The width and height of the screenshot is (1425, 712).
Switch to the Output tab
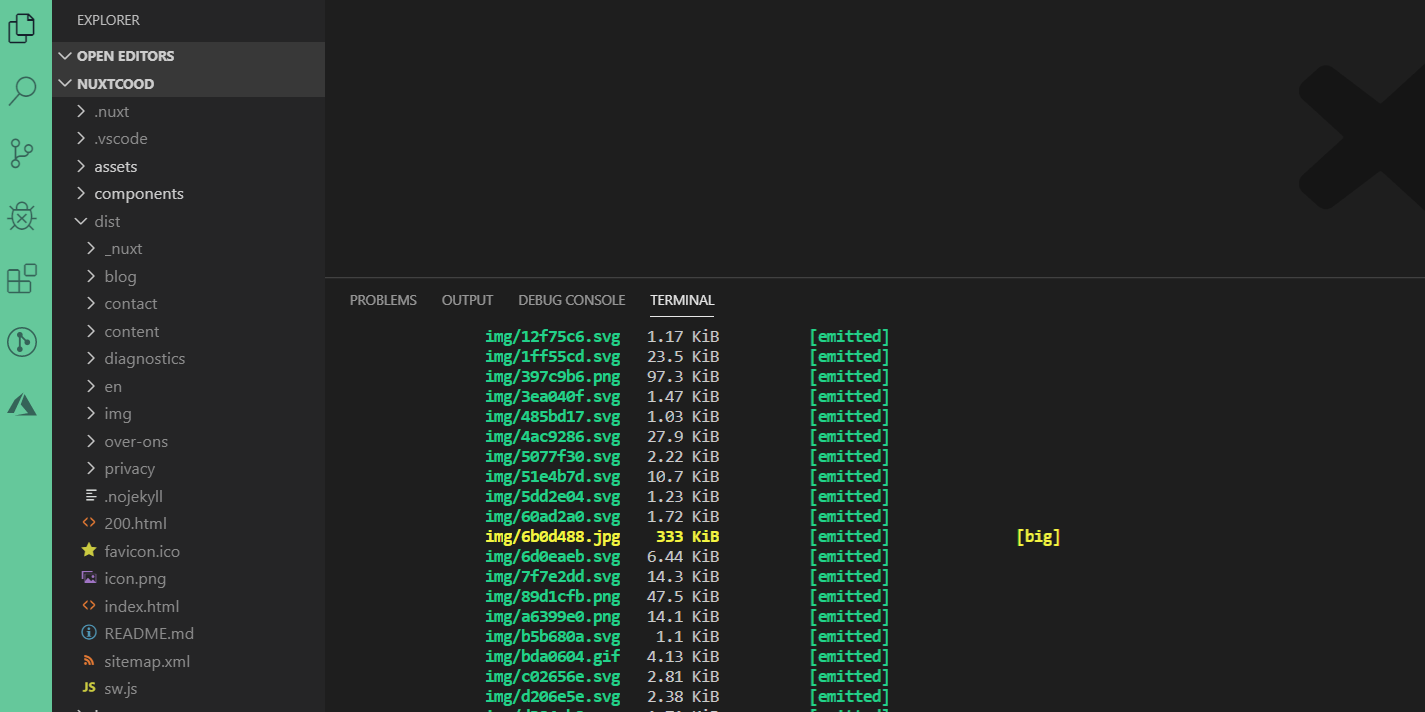[467, 300]
